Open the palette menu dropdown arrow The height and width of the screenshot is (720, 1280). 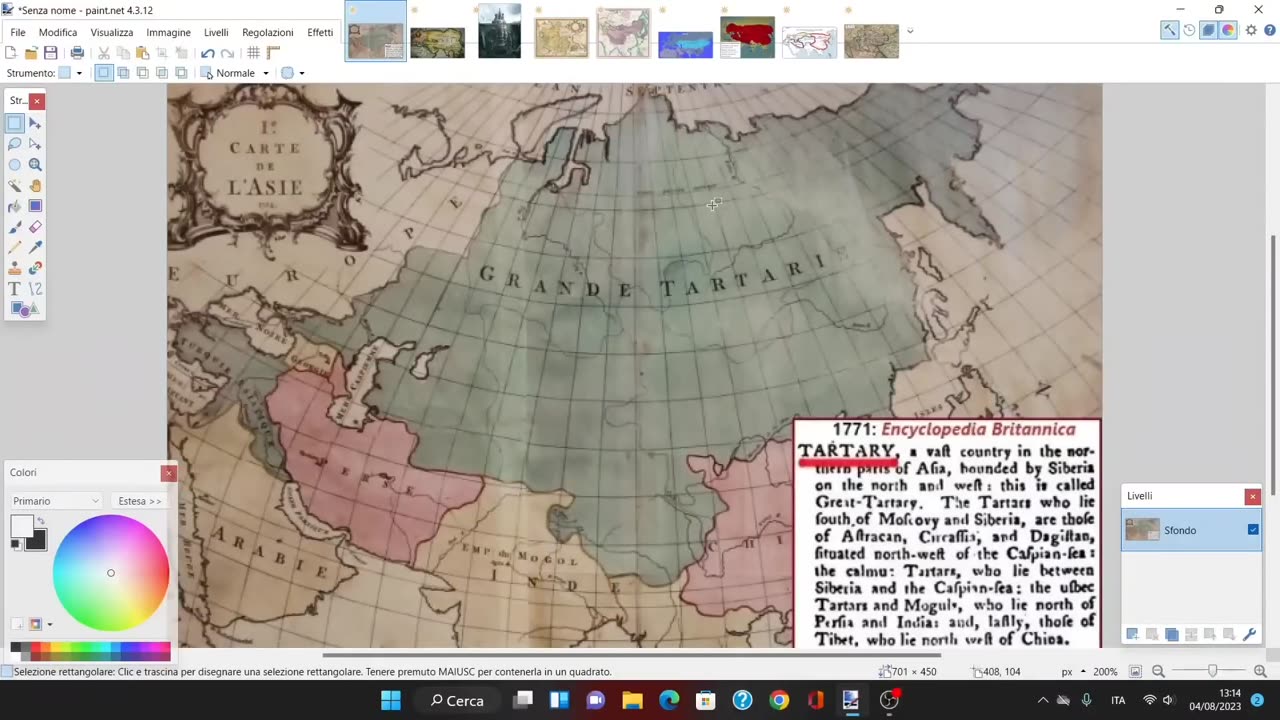[50, 625]
